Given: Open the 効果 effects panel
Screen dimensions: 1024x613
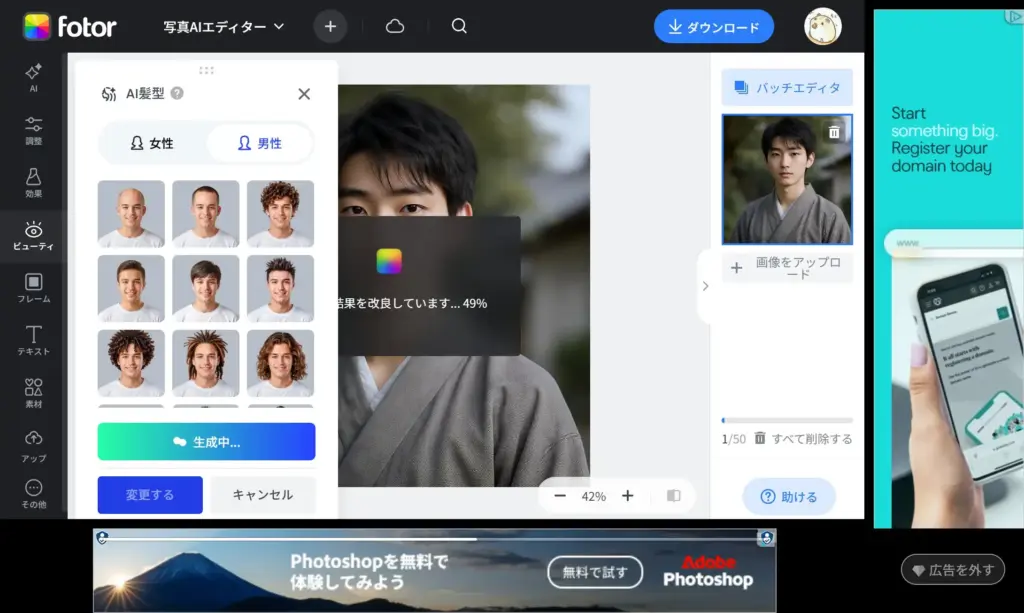Looking at the screenshot, I should (33, 183).
